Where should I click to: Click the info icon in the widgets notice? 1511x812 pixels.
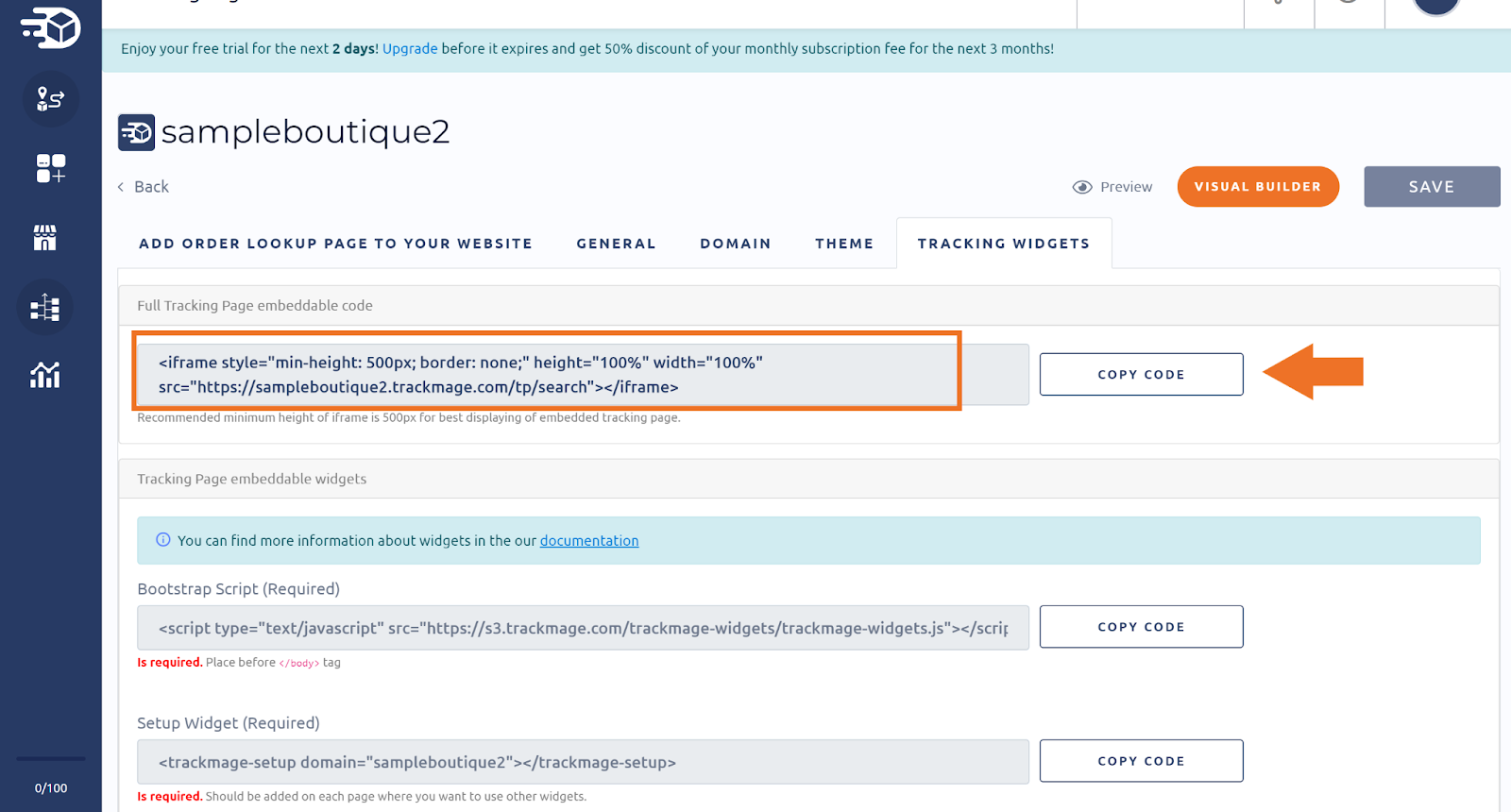click(x=163, y=540)
